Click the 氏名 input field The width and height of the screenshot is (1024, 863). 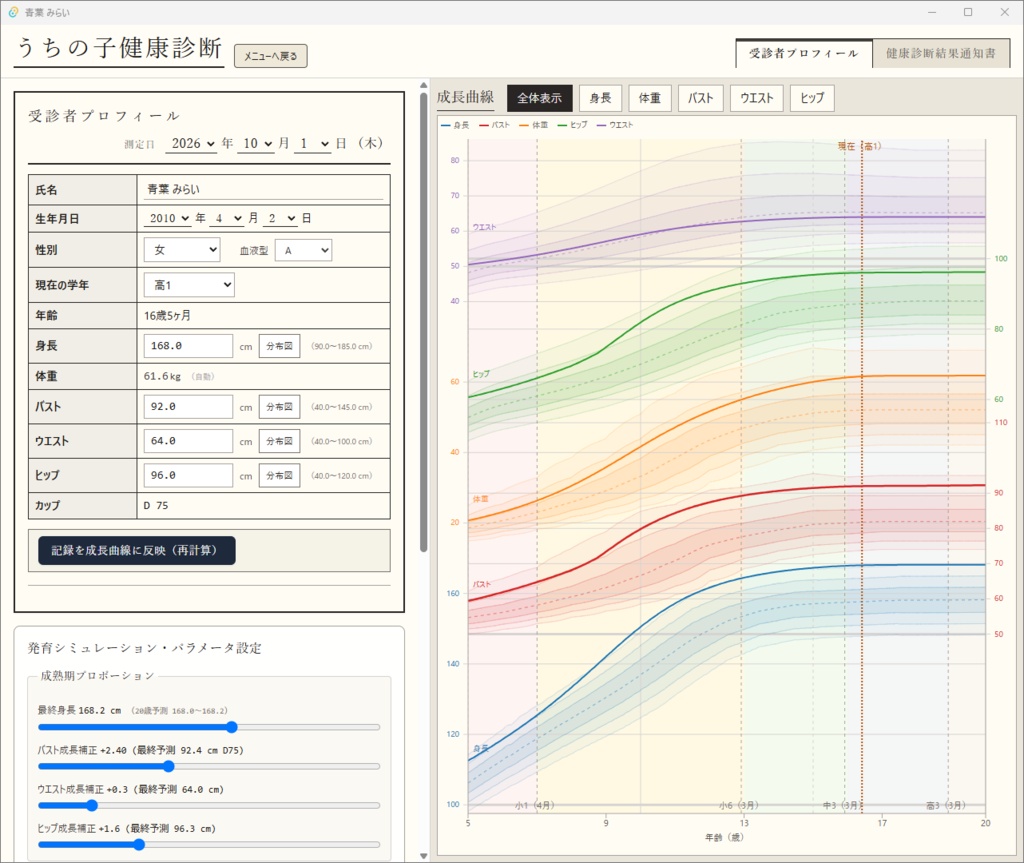[264, 189]
